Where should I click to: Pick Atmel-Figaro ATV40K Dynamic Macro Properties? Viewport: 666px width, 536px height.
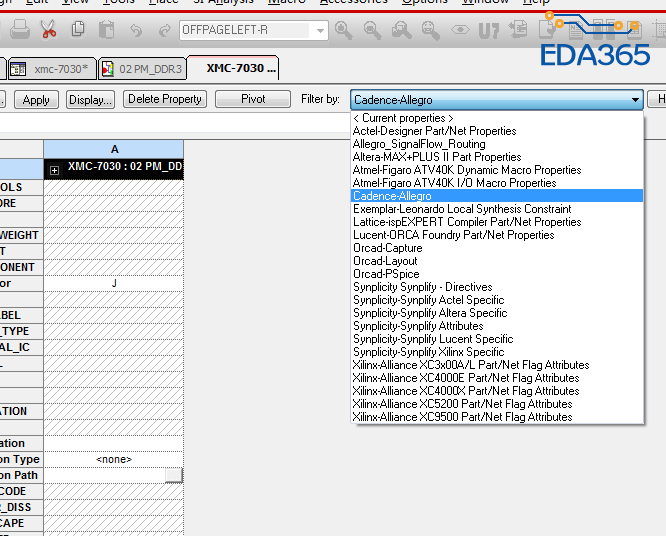(x=497, y=170)
